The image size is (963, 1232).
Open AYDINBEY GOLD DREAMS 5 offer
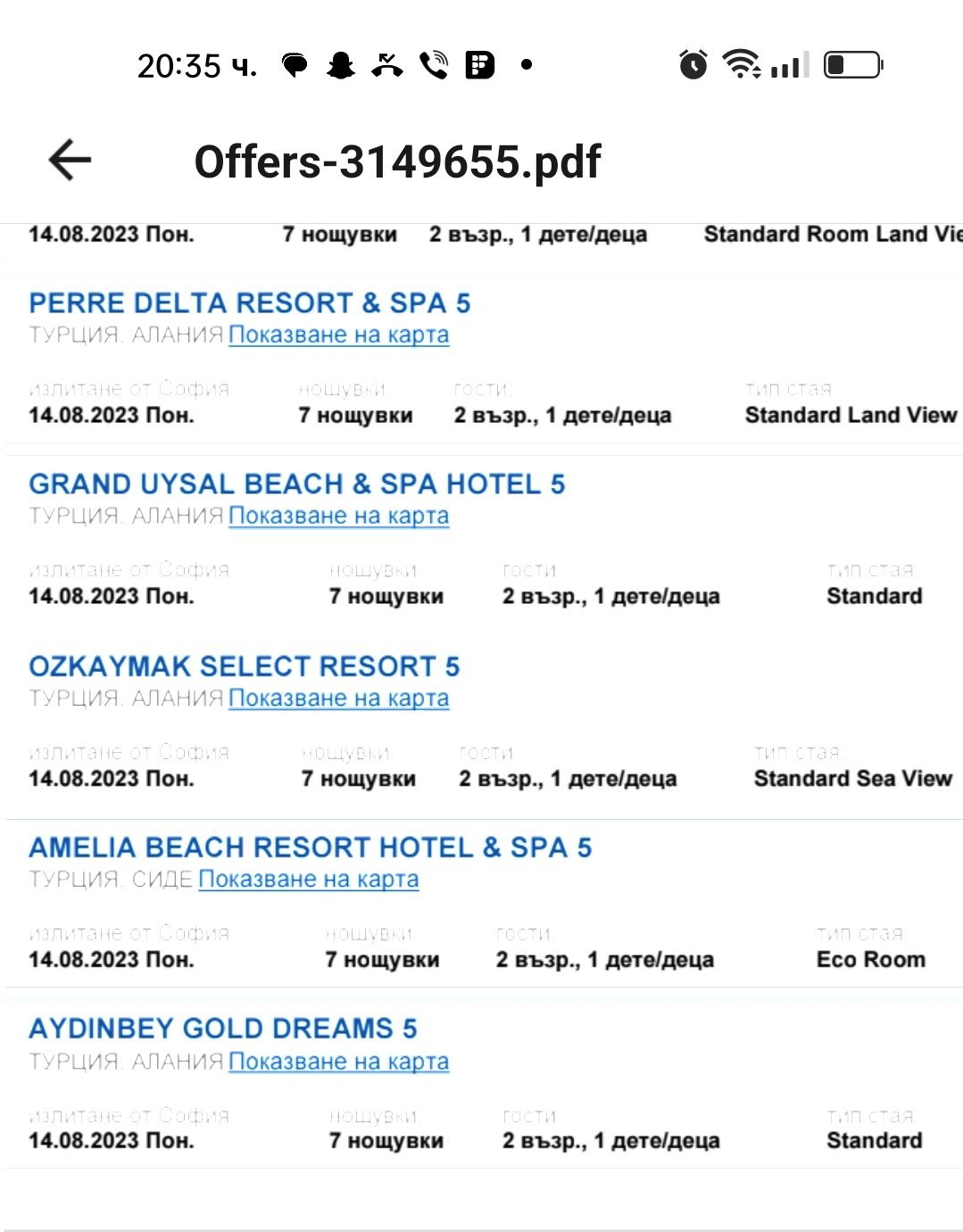pos(223,1029)
